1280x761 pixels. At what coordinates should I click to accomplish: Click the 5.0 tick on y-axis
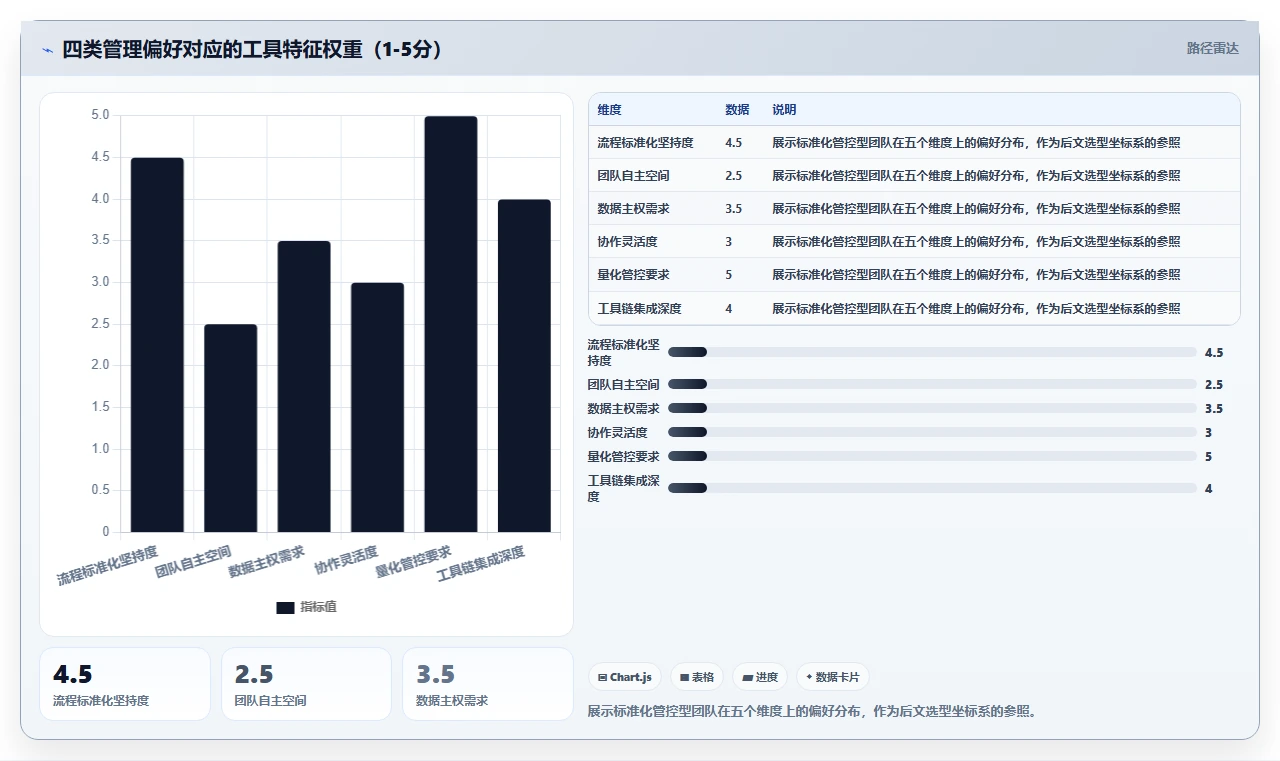coord(100,115)
